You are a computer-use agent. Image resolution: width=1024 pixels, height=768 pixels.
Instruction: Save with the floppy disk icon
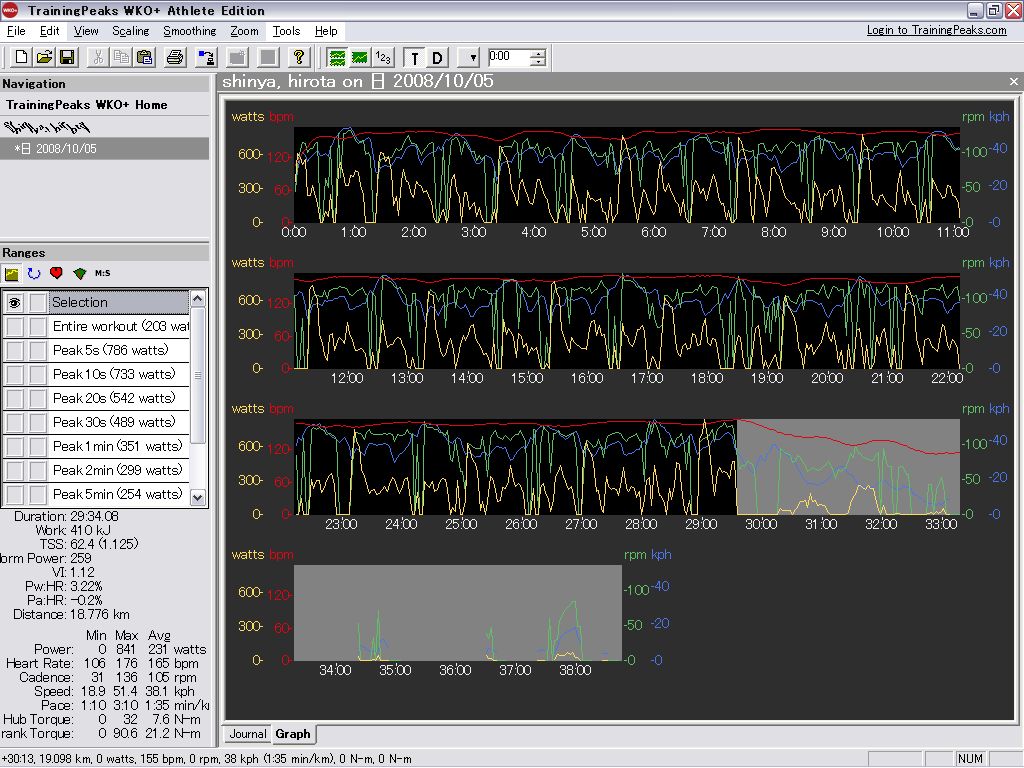coord(67,57)
